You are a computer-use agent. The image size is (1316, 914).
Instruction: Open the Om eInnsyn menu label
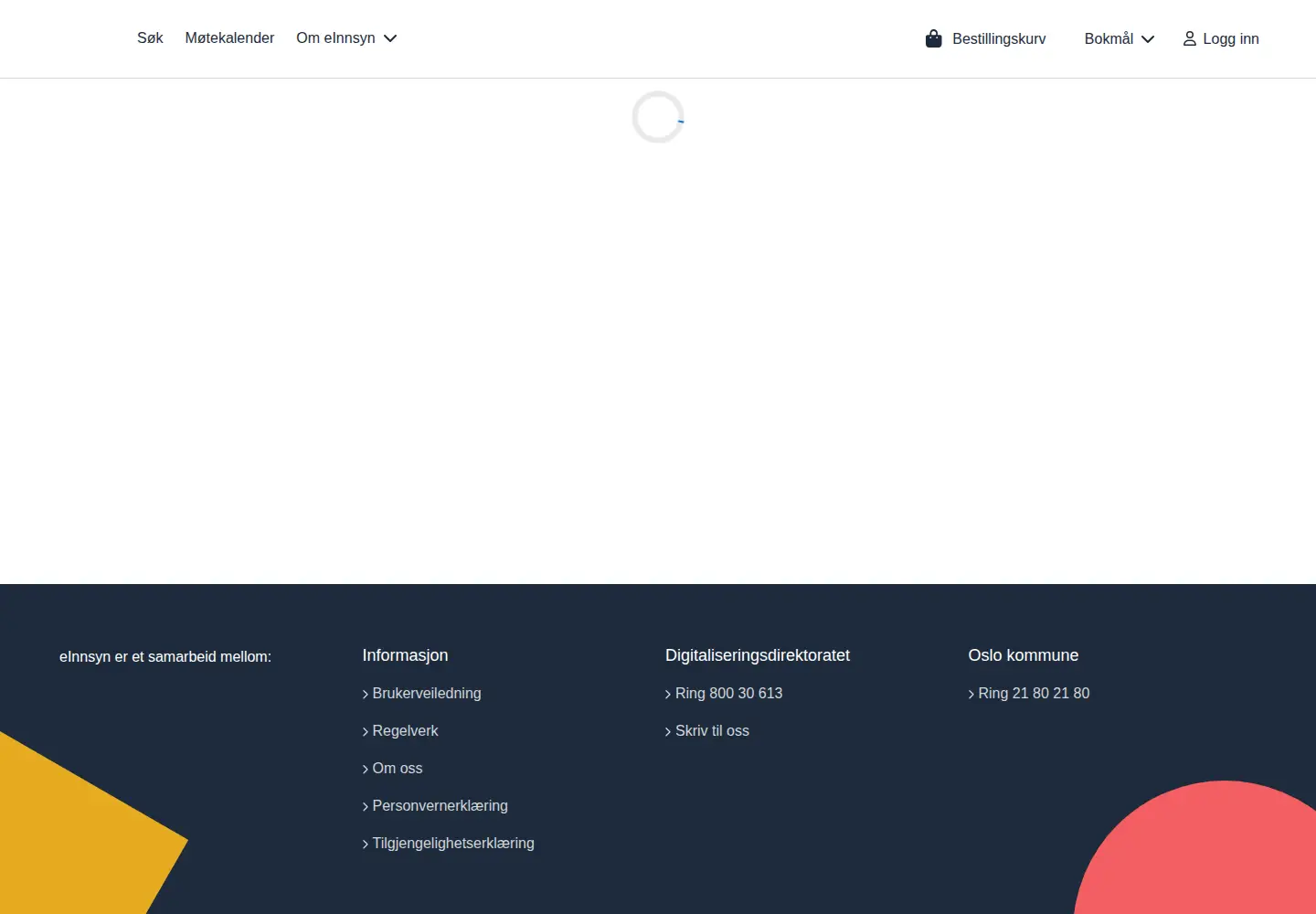(x=335, y=37)
